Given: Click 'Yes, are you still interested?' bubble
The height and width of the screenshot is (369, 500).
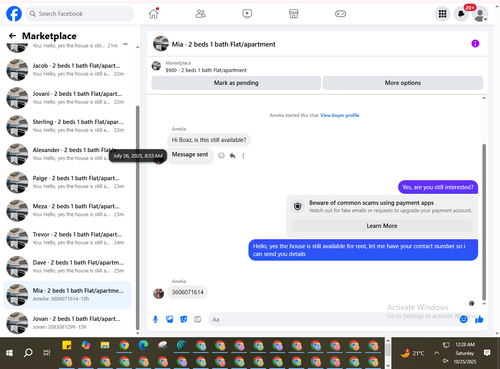Looking at the screenshot, I should coord(438,187).
